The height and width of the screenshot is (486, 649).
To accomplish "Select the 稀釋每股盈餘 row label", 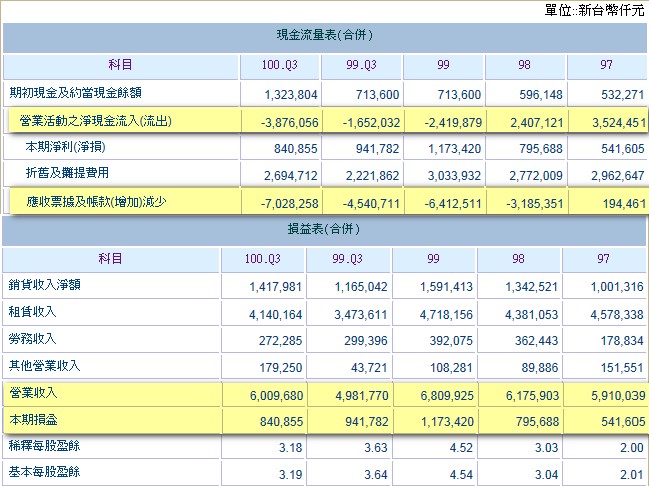I will (x=44, y=446).
